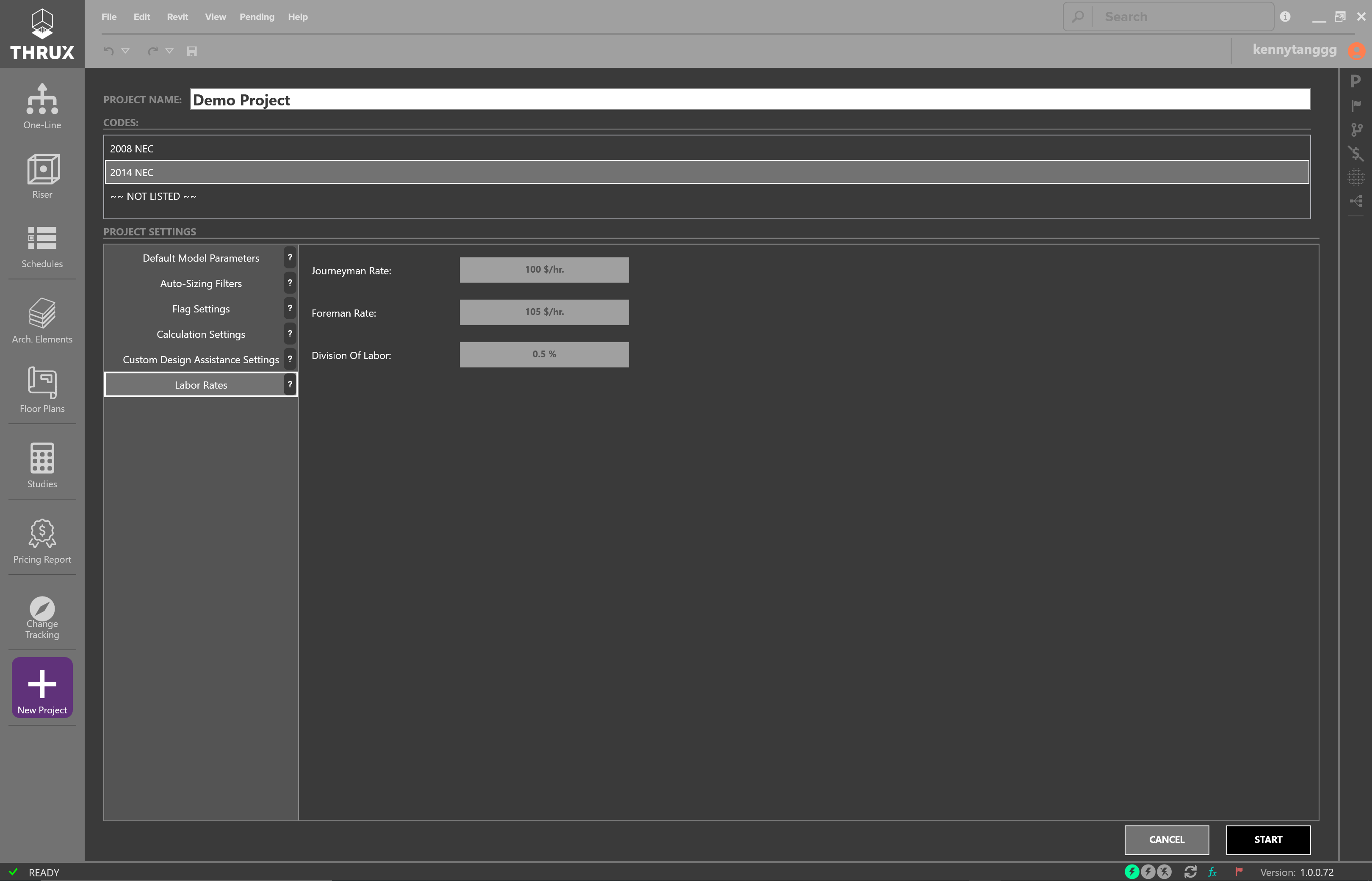Open the undo history dropdown arrow

125,51
